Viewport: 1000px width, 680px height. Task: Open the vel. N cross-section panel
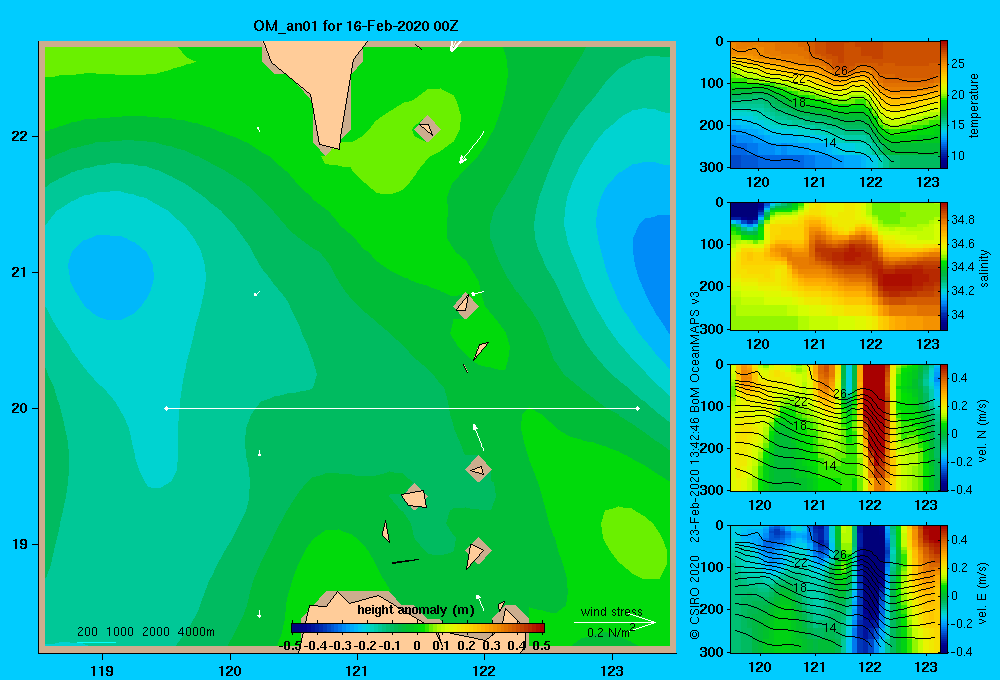pos(835,427)
